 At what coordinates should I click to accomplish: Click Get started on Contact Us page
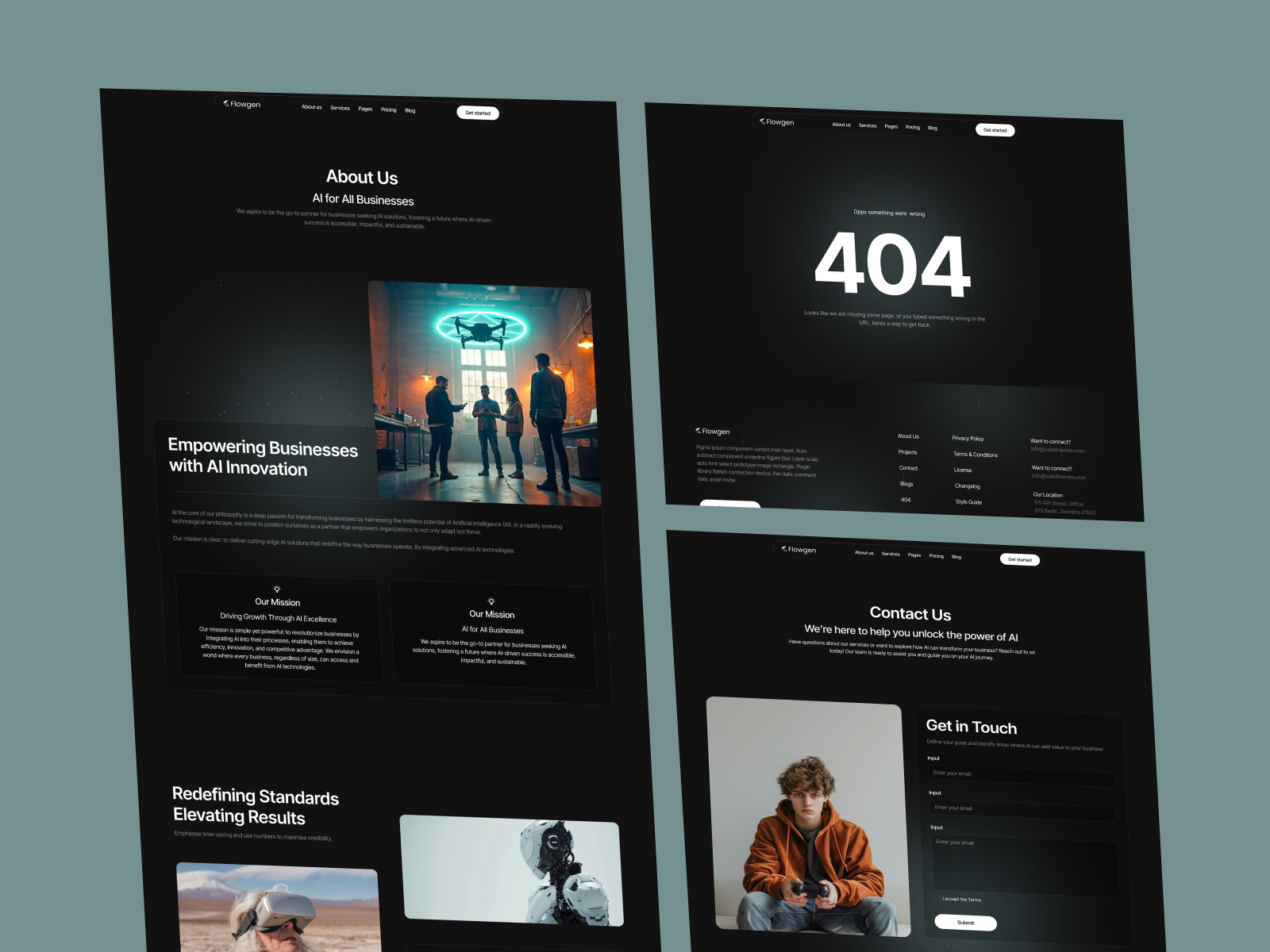click(1020, 559)
